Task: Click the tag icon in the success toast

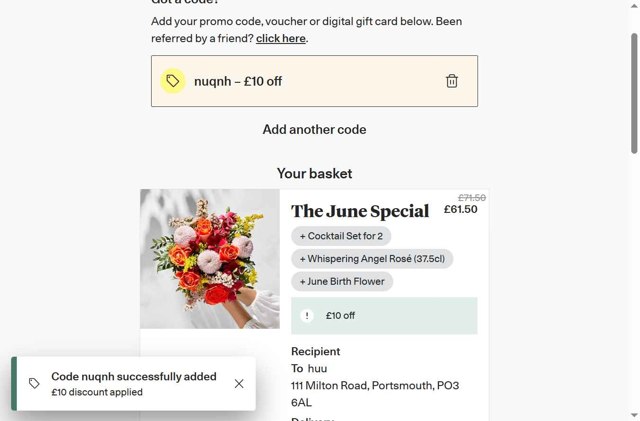Action: pos(34,384)
